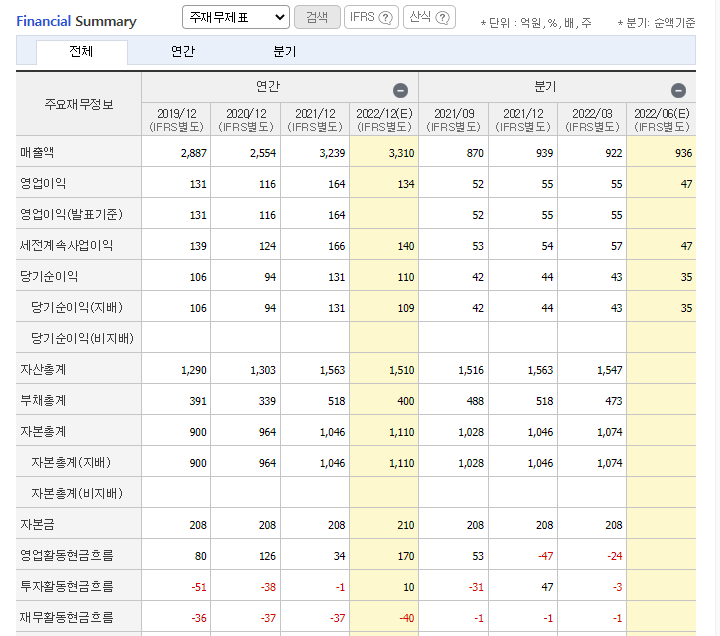Viewport: 720px width, 636px height.
Task: Click the 부채총계 value 473 for 2022/03
Action: click(614, 401)
